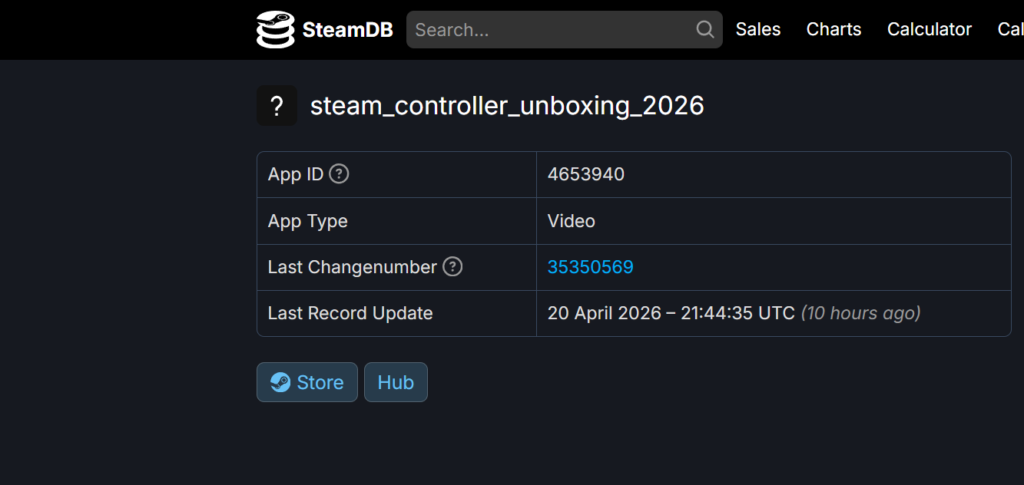Viewport: 1024px width, 485px height.
Task: Click the help icon beside App ID
Action: click(x=339, y=174)
